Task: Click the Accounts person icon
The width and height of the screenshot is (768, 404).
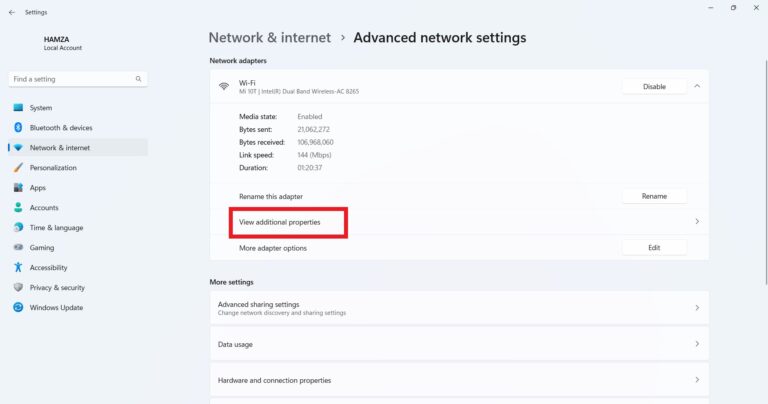Action: tap(18, 208)
